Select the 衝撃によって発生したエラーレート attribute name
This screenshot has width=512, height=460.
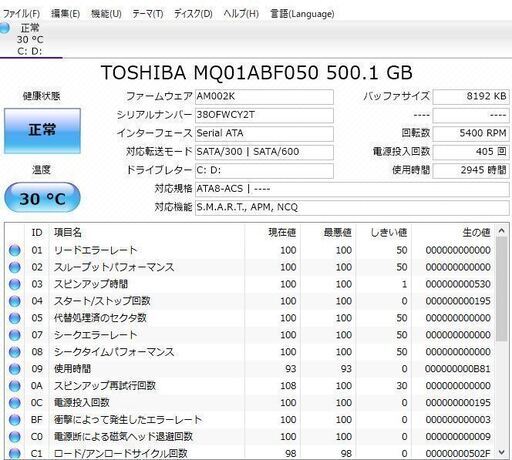point(128,420)
